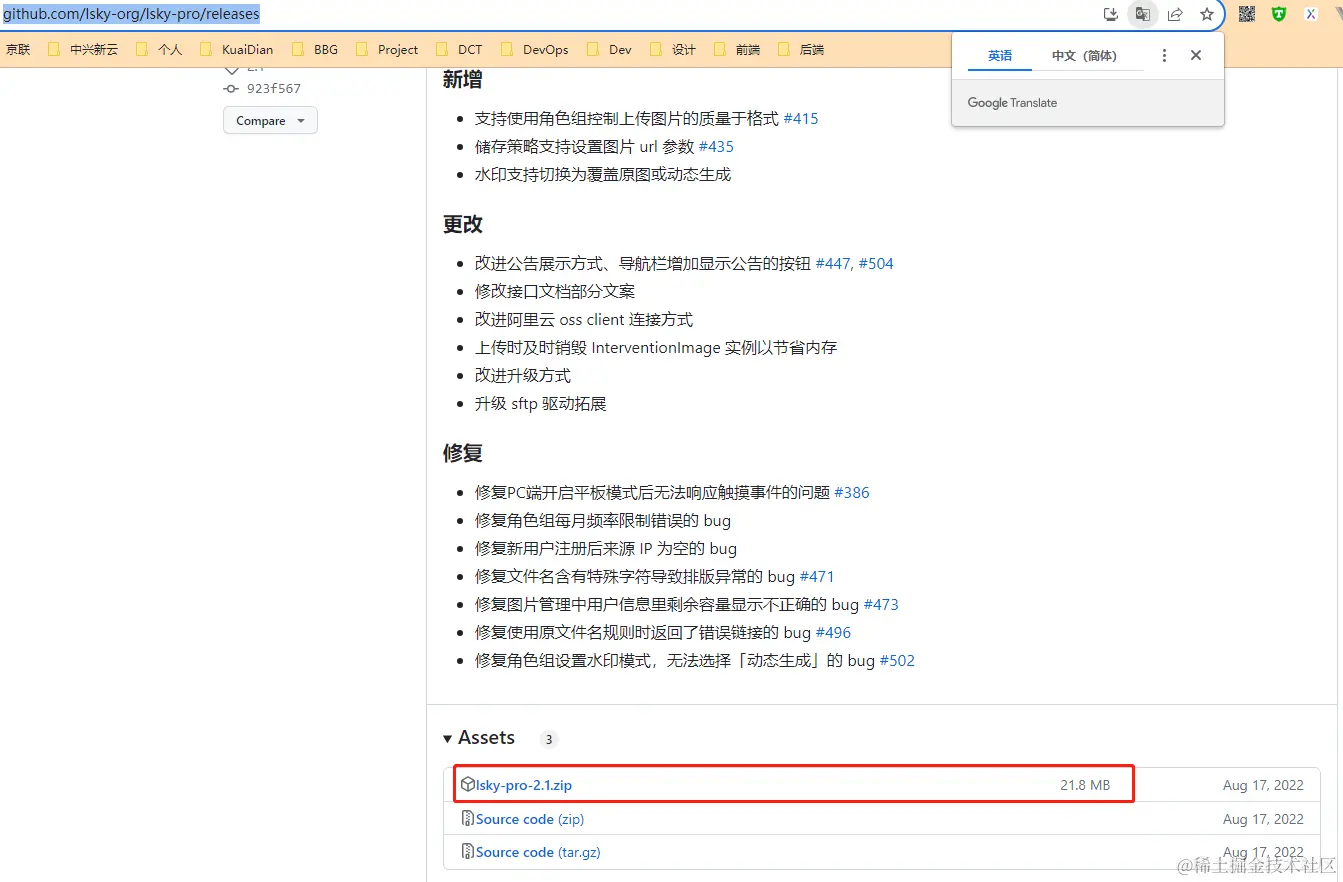Viewport: 1343px width, 882px height.
Task: Click 改进升级方式 list item
Action: pyautogui.click(x=523, y=376)
